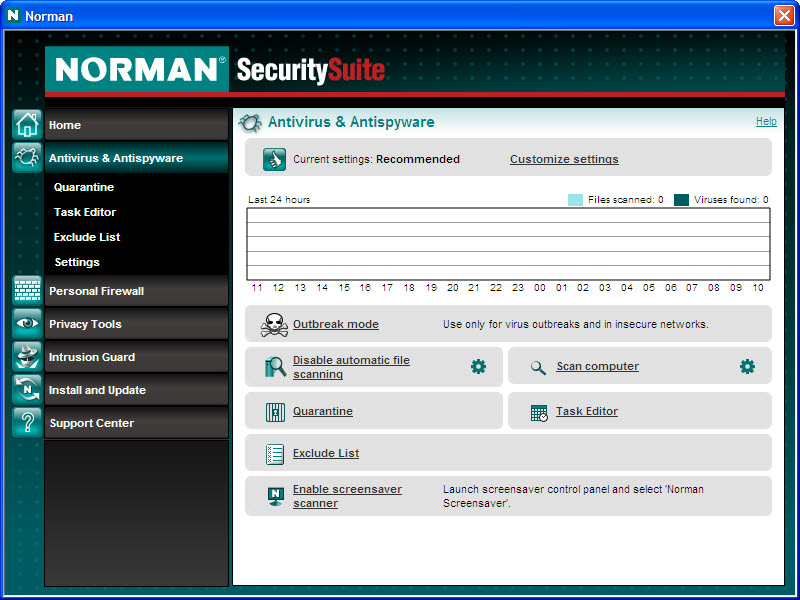The width and height of the screenshot is (800, 600).
Task: Click the Privacy Tools eye icon
Action: click(x=27, y=324)
